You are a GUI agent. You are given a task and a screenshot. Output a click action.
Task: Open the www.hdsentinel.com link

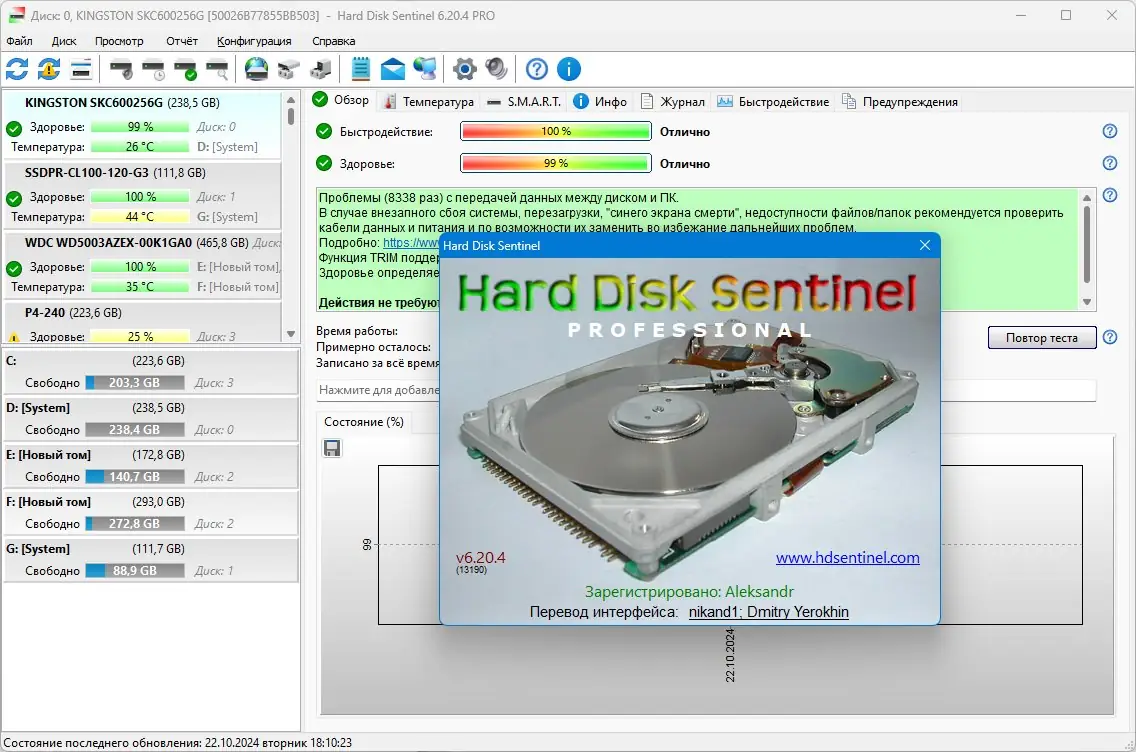pos(847,557)
